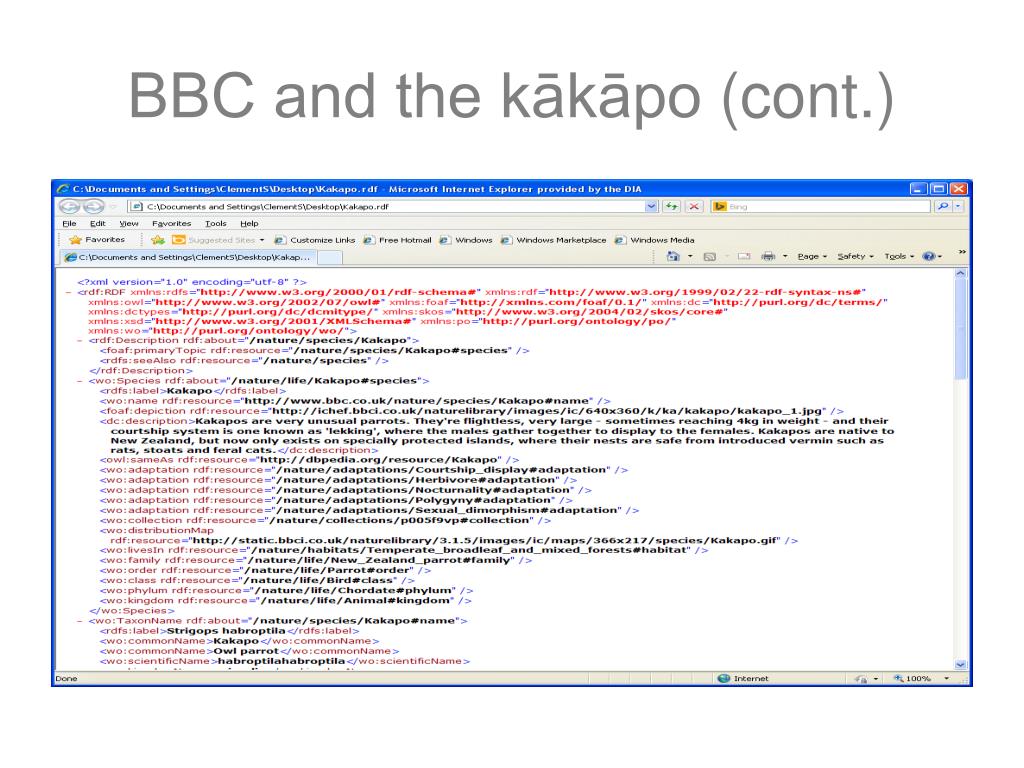Click into the Bing search box

click(827, 206)
